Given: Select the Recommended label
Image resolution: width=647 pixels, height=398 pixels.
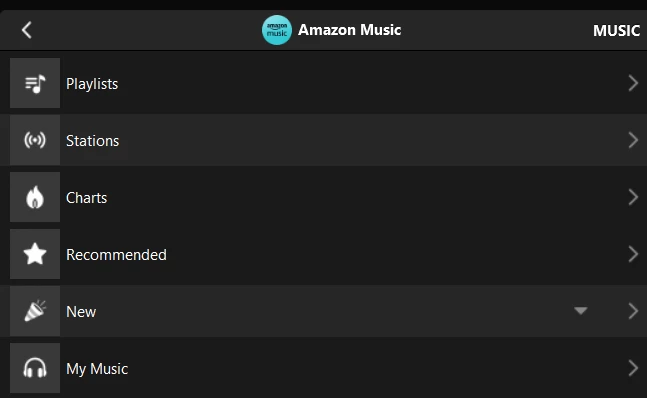Looking at the screenshot, I should tap(116, 254).
